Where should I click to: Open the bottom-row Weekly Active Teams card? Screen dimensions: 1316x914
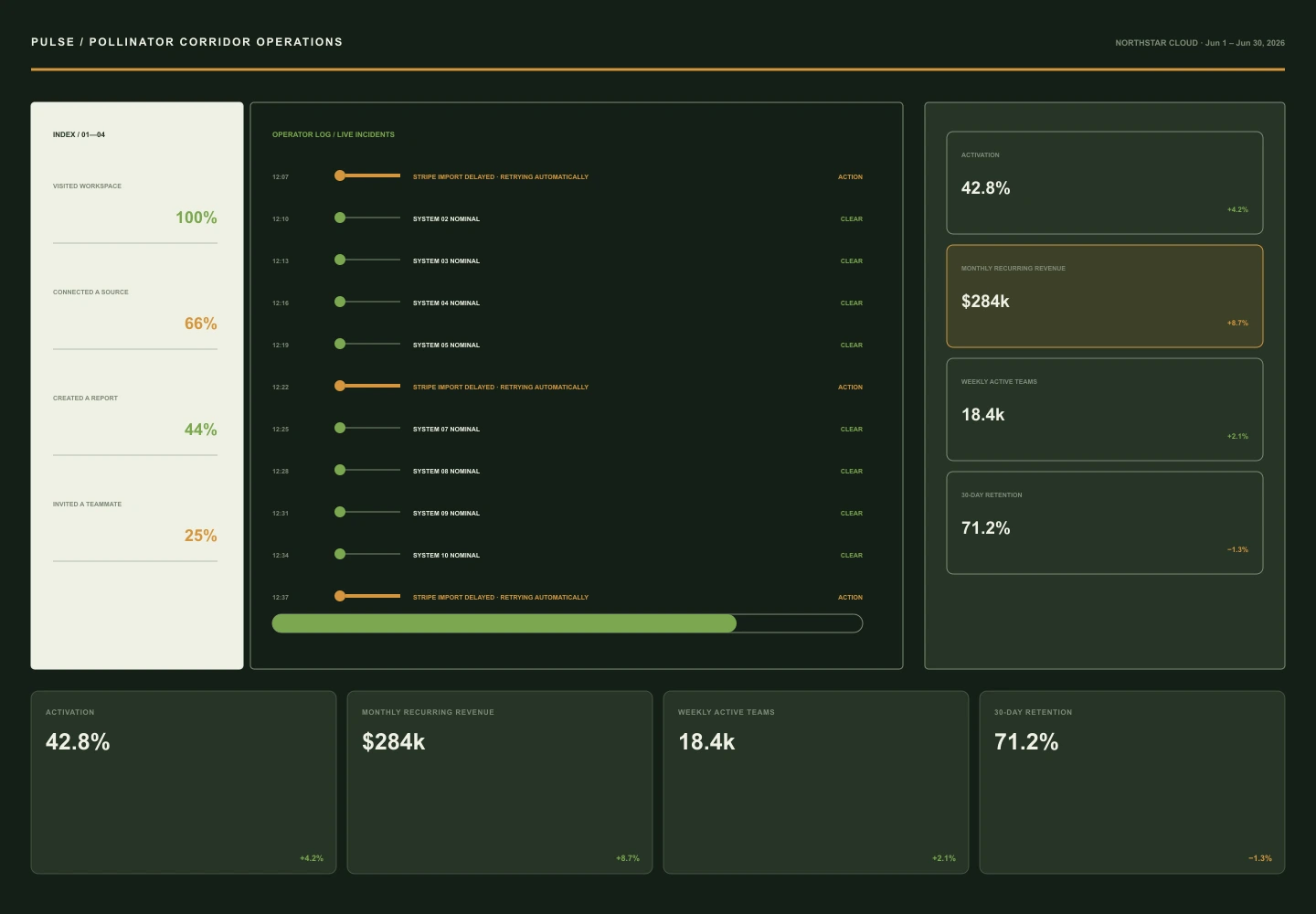tap(816, 782)
